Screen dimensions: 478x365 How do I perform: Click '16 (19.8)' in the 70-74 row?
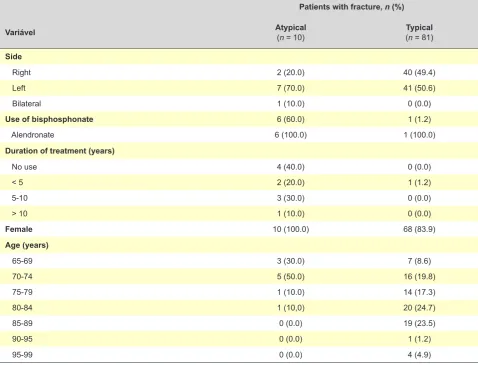point(419,276)
